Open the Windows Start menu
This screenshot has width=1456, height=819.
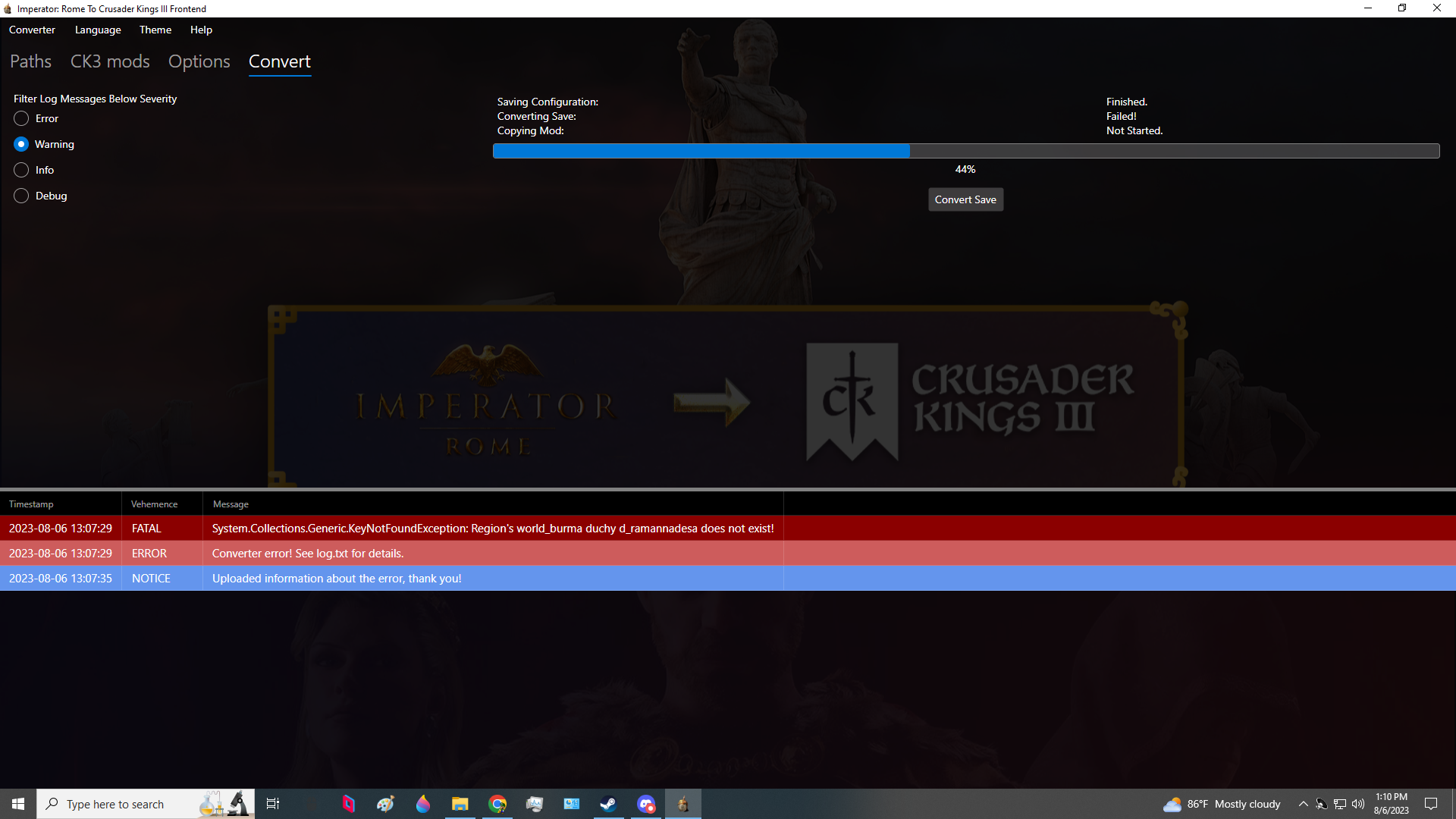pos(18,804)
